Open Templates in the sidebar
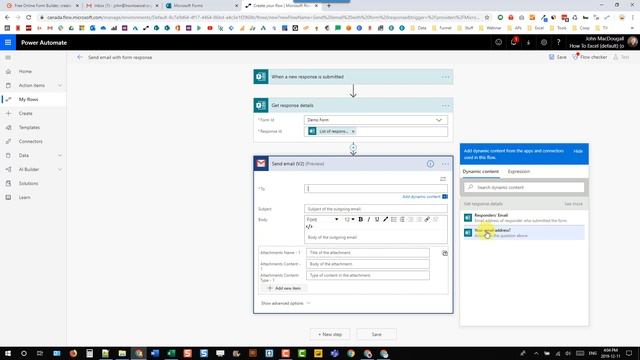Viewport: 640px width, 360px height. point(29,127)
